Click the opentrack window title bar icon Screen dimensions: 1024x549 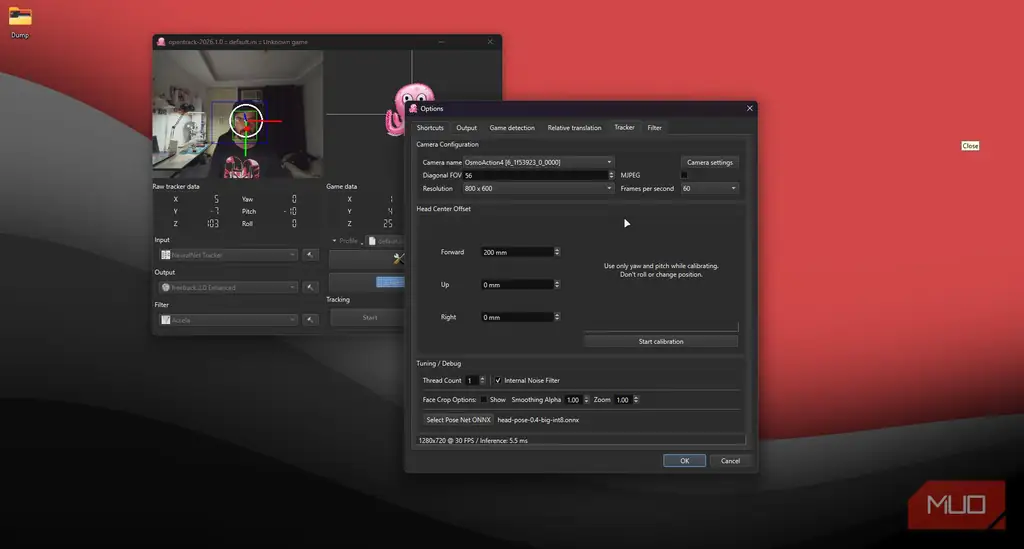[161, 42]
